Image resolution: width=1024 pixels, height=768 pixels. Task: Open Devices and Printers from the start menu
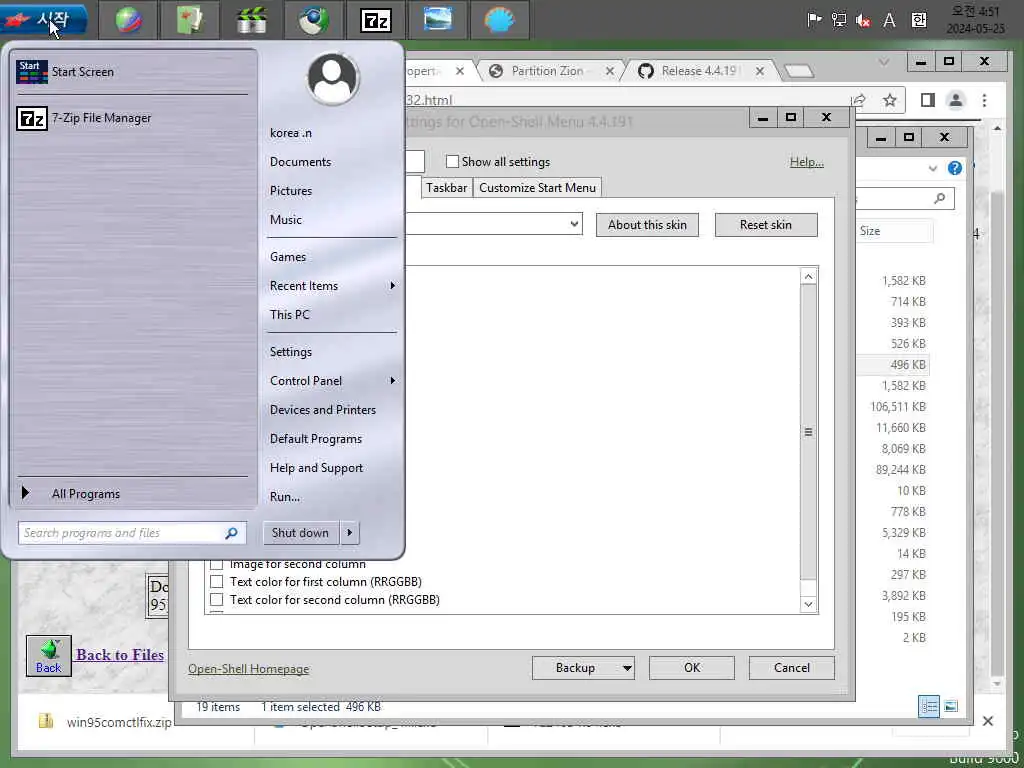(x=323, y=410)
